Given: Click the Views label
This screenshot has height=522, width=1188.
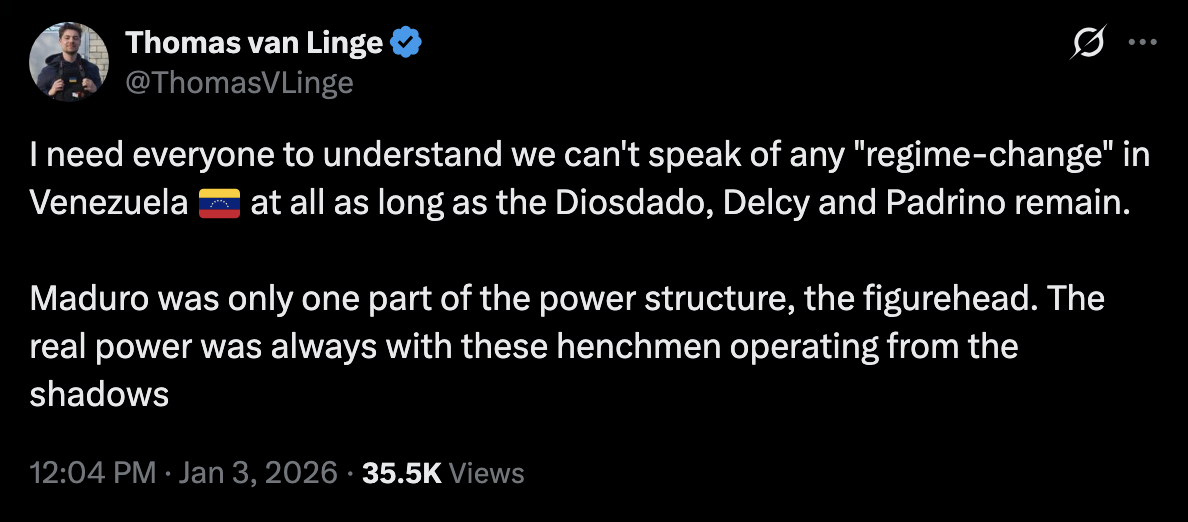Looking at the screenshot, I should pyautogui.click(x=486, y=473).
